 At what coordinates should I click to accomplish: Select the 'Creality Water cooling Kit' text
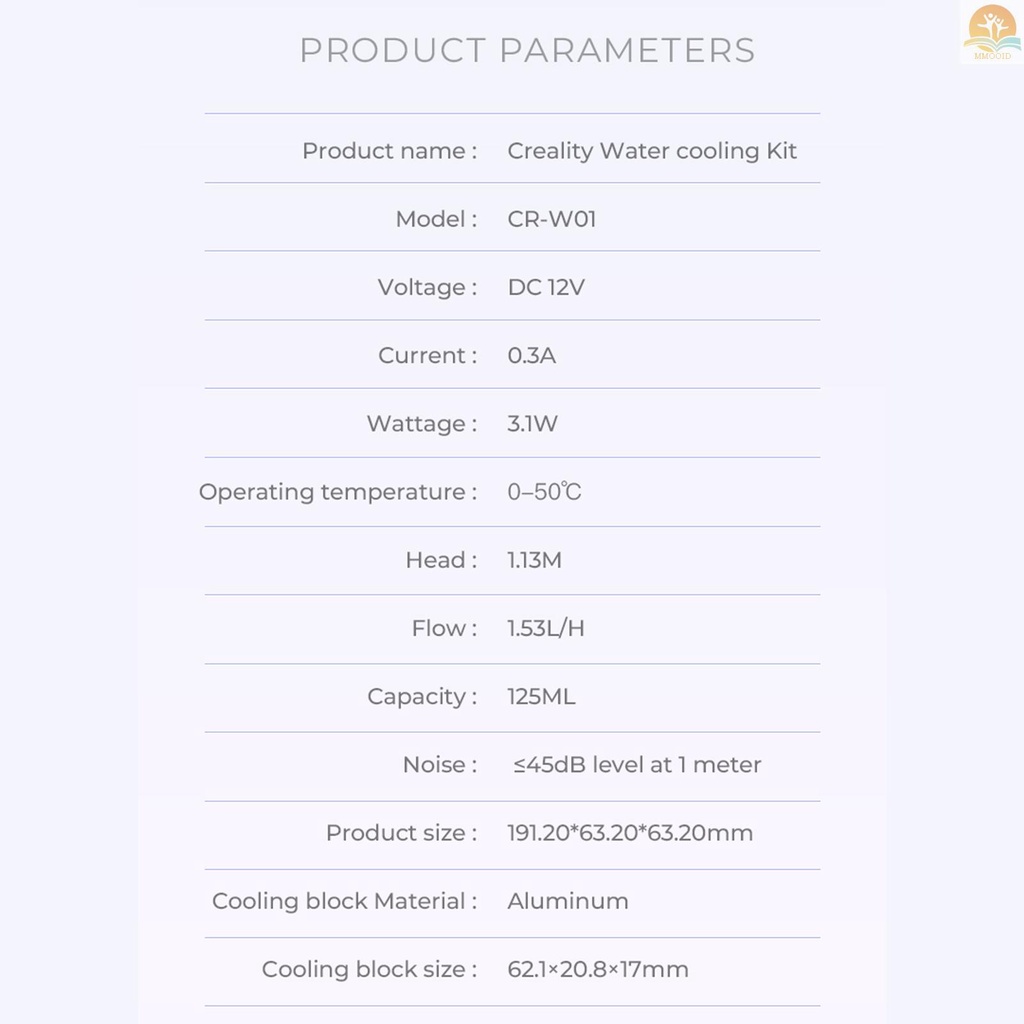point(652,151)
